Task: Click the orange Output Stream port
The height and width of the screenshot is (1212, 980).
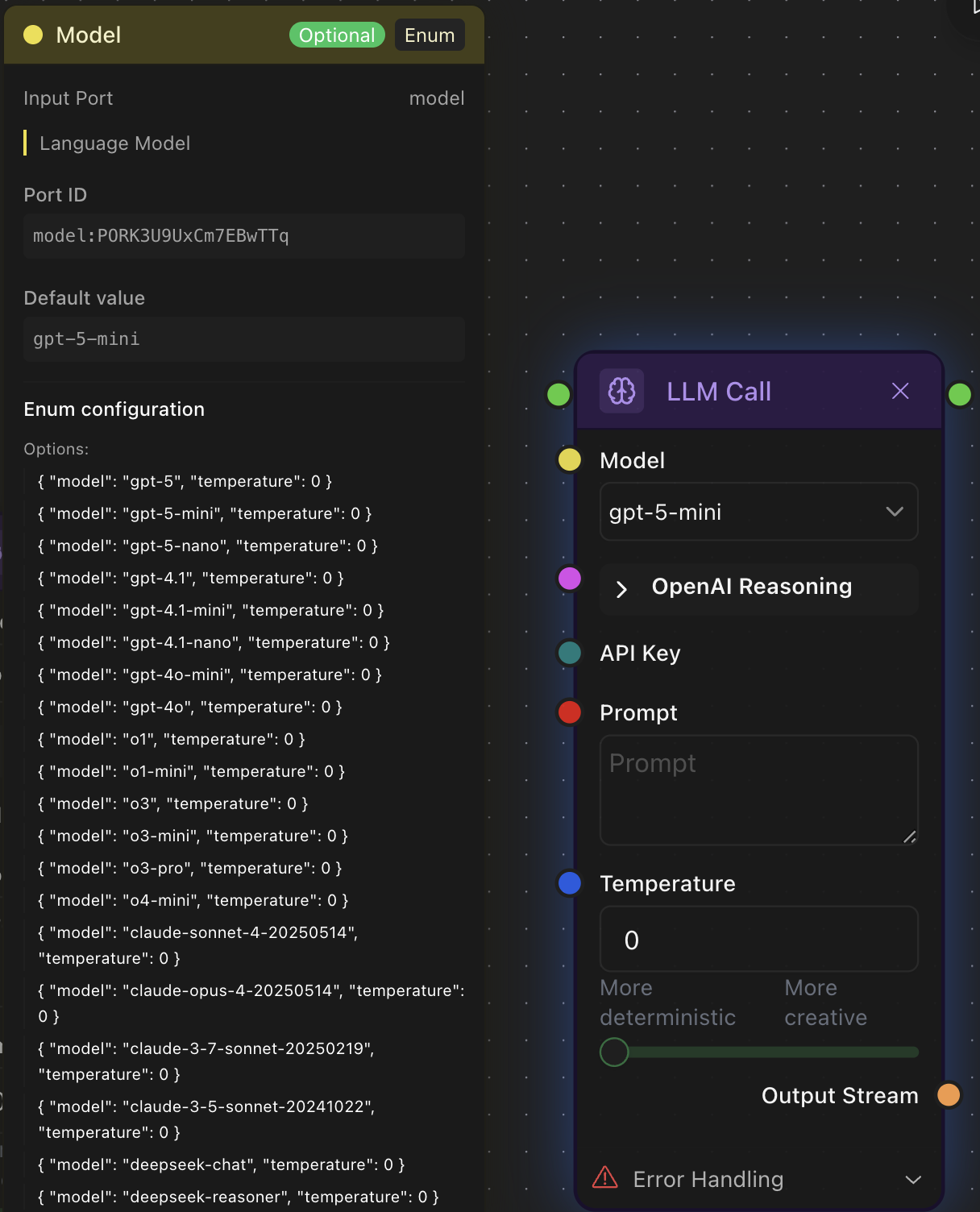Action: (949, 1095)
